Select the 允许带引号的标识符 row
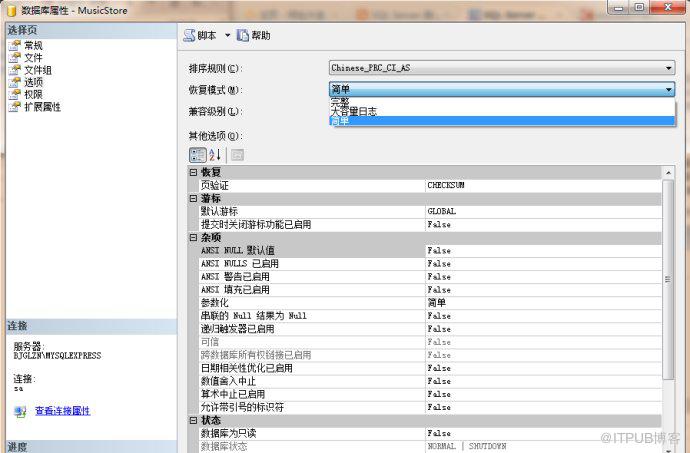Image resolution: width=690 pixels, height=453 pixels. coord(430,407)
